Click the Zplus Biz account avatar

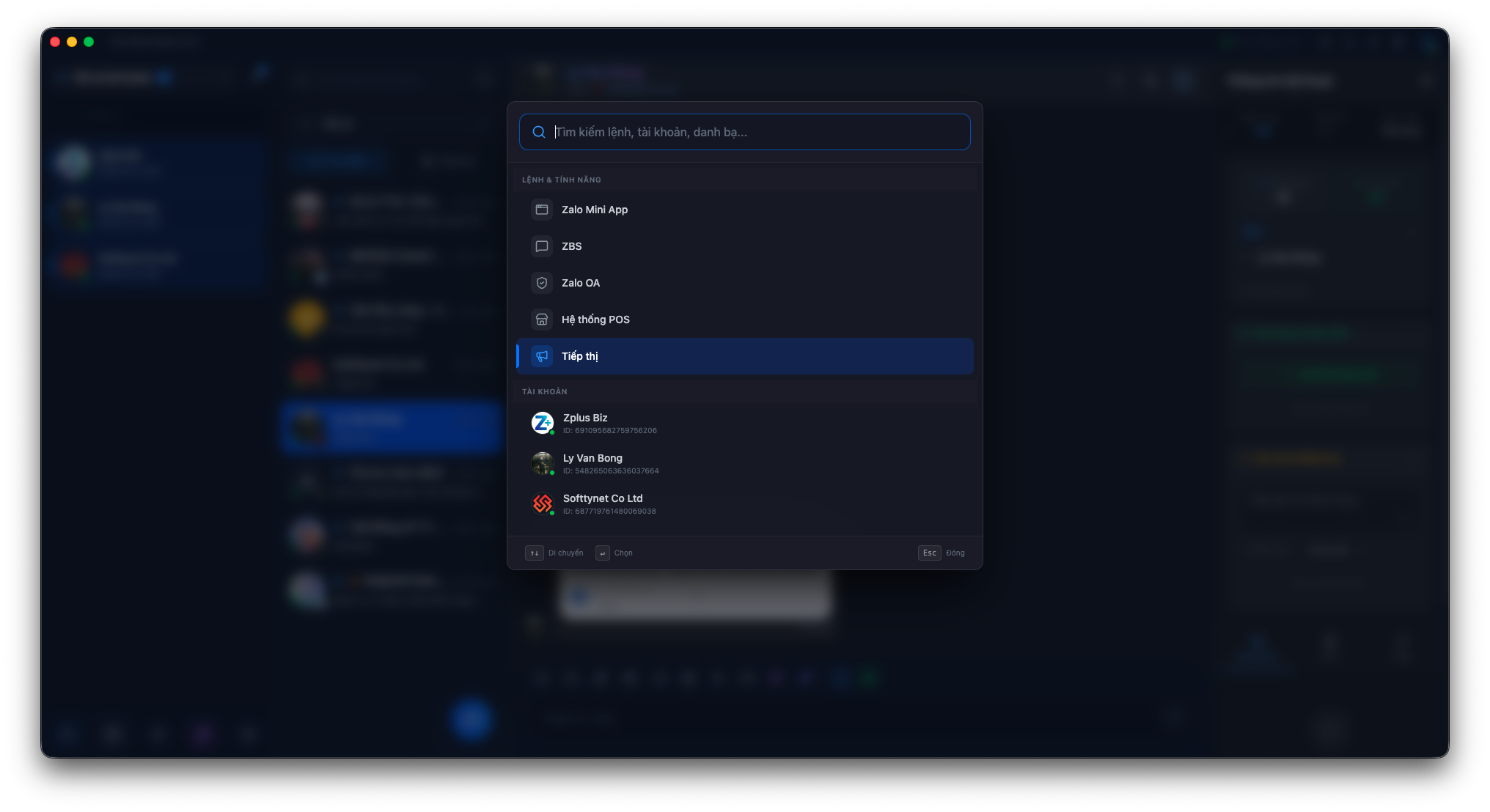pos(543,423)
